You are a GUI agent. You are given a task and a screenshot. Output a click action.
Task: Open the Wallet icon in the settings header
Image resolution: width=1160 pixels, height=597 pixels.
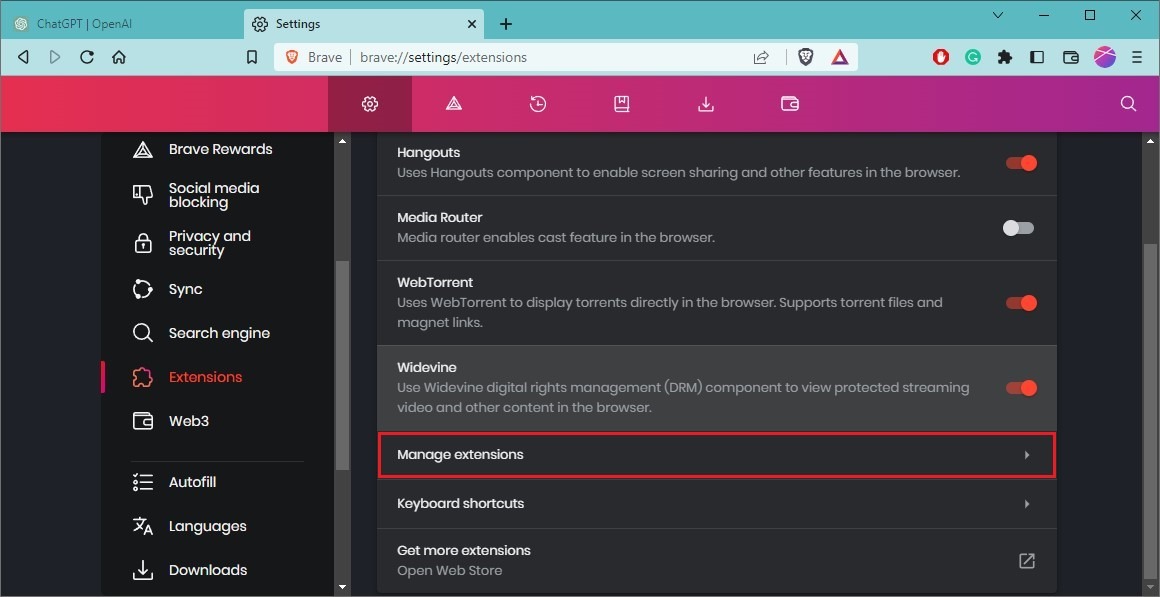(789, 103)
